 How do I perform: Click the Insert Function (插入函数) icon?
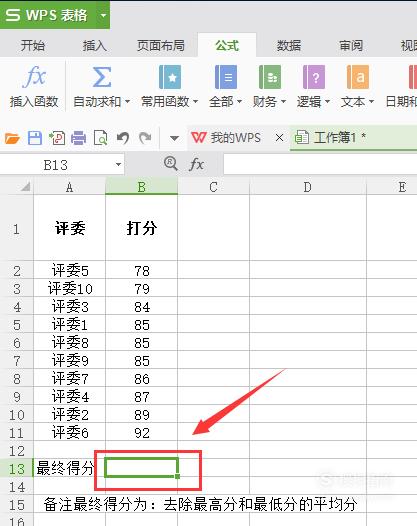coord(34,76)
